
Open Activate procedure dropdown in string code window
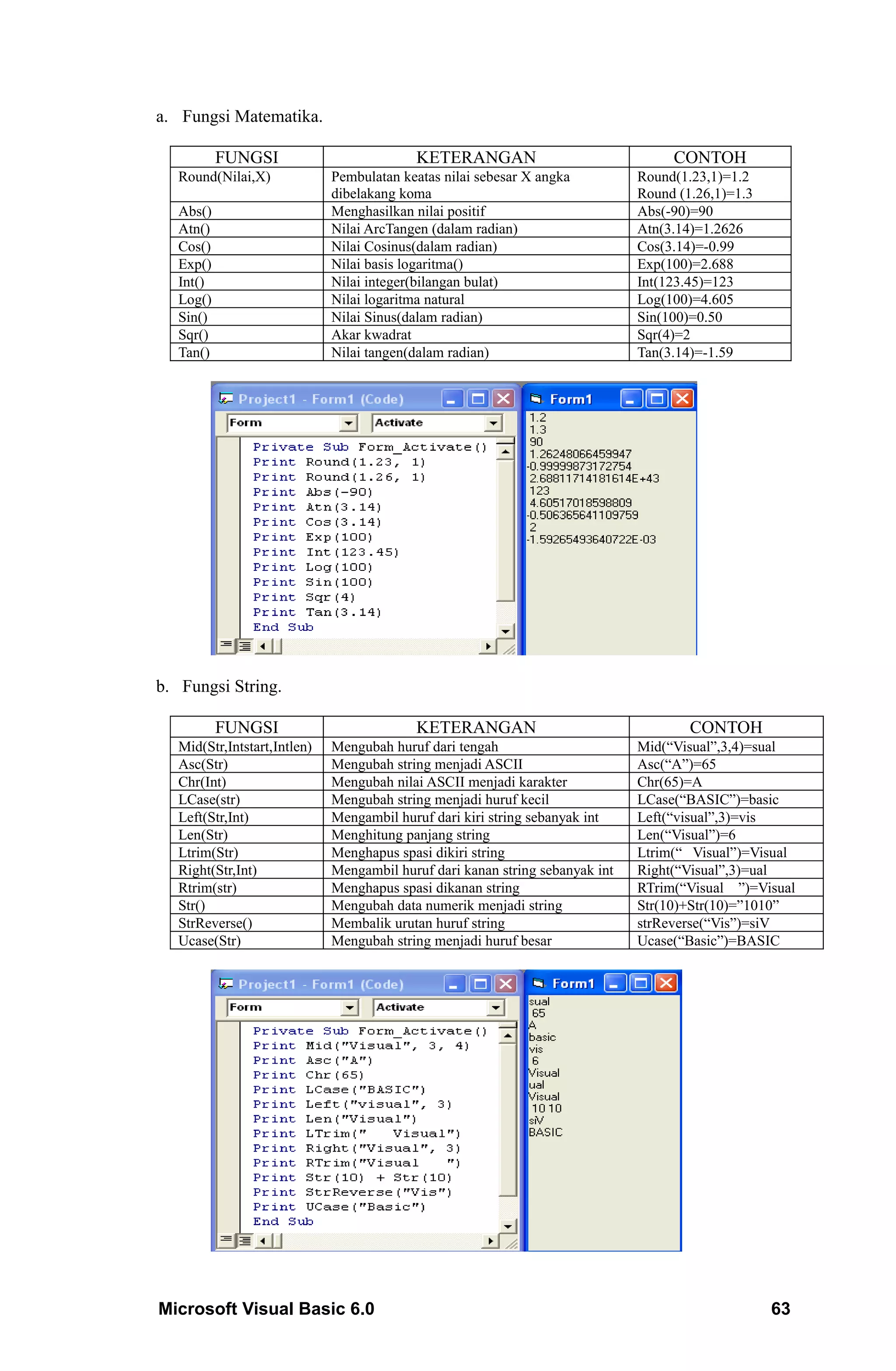[495, 1008]
